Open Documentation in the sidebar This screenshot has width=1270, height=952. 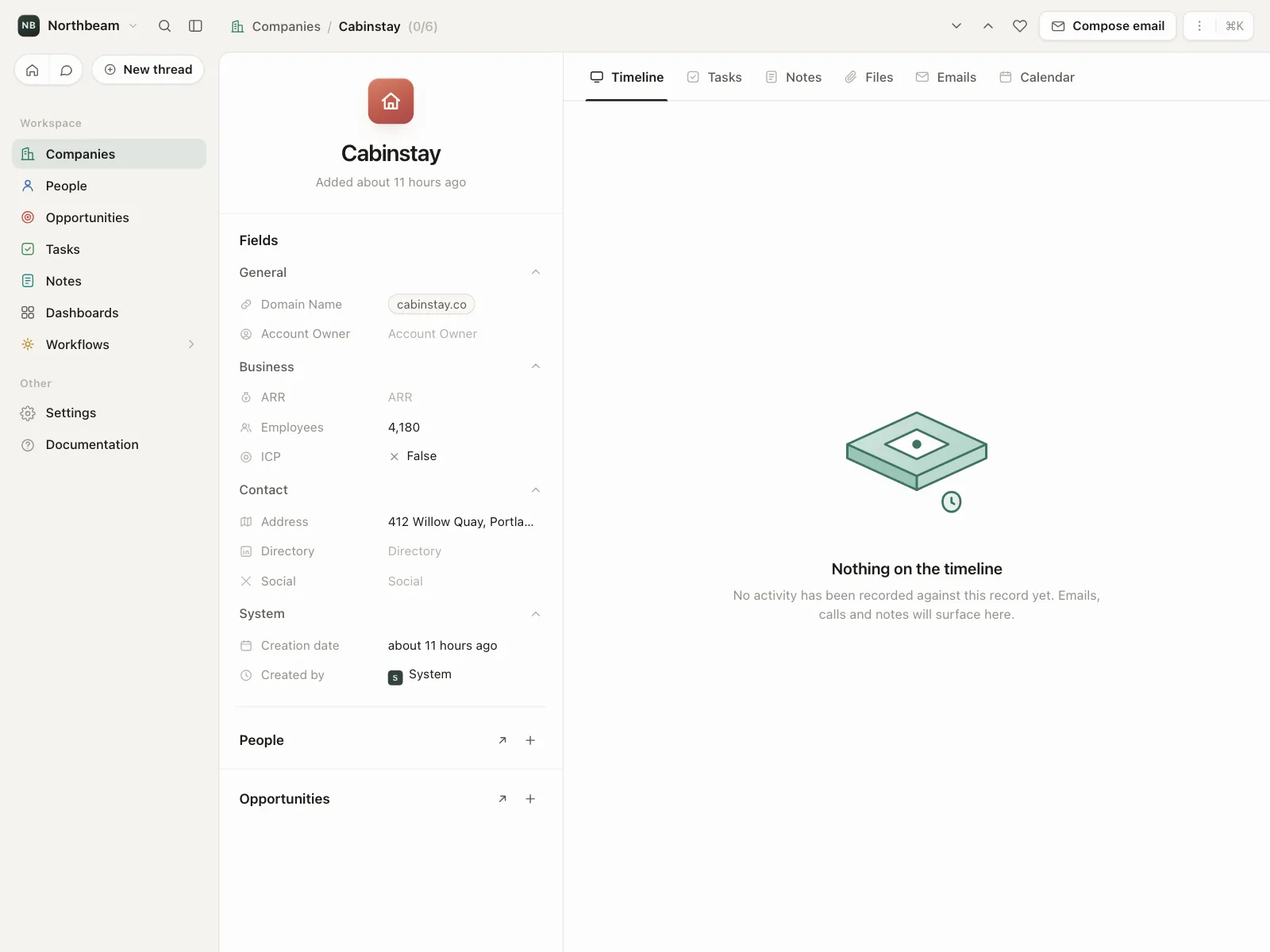click(x=110, y=444)
